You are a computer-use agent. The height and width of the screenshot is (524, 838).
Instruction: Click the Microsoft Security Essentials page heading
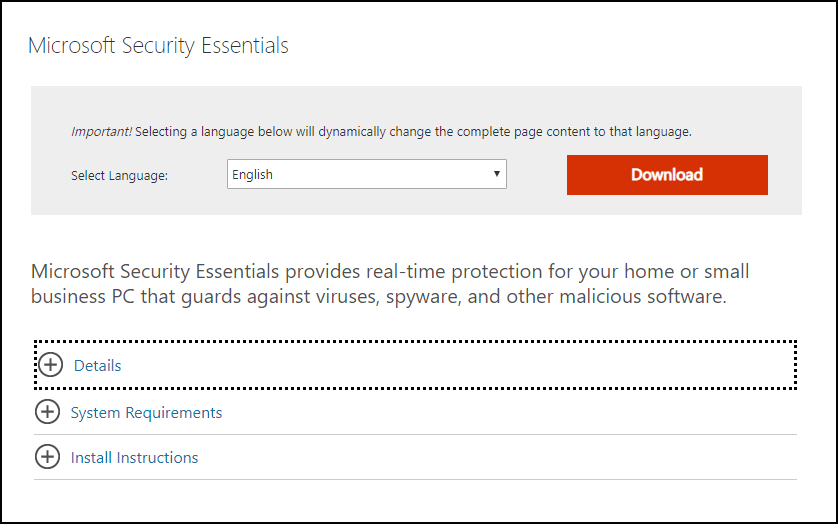coord(158,45)
